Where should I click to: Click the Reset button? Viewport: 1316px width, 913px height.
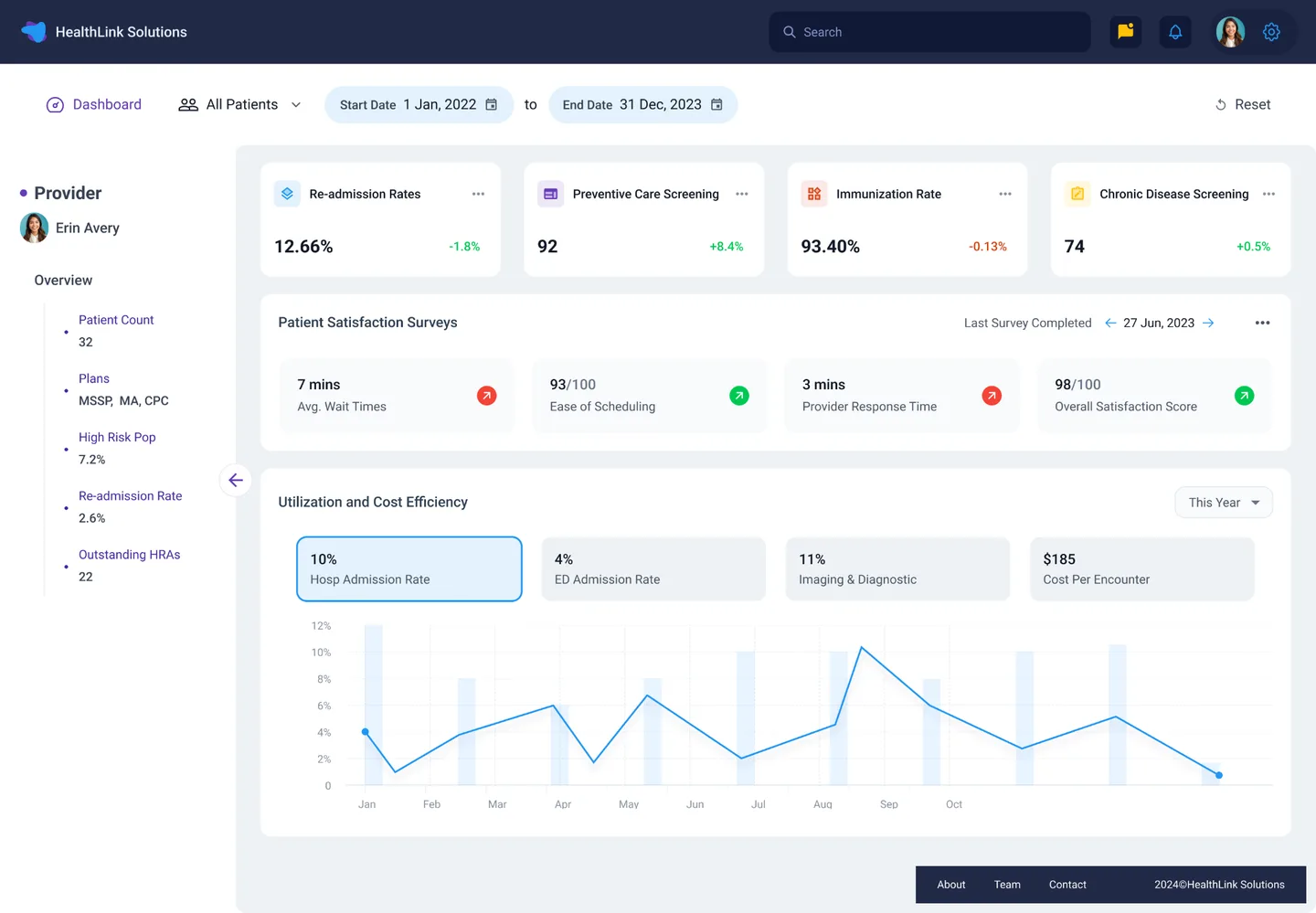coord(1243,104)
